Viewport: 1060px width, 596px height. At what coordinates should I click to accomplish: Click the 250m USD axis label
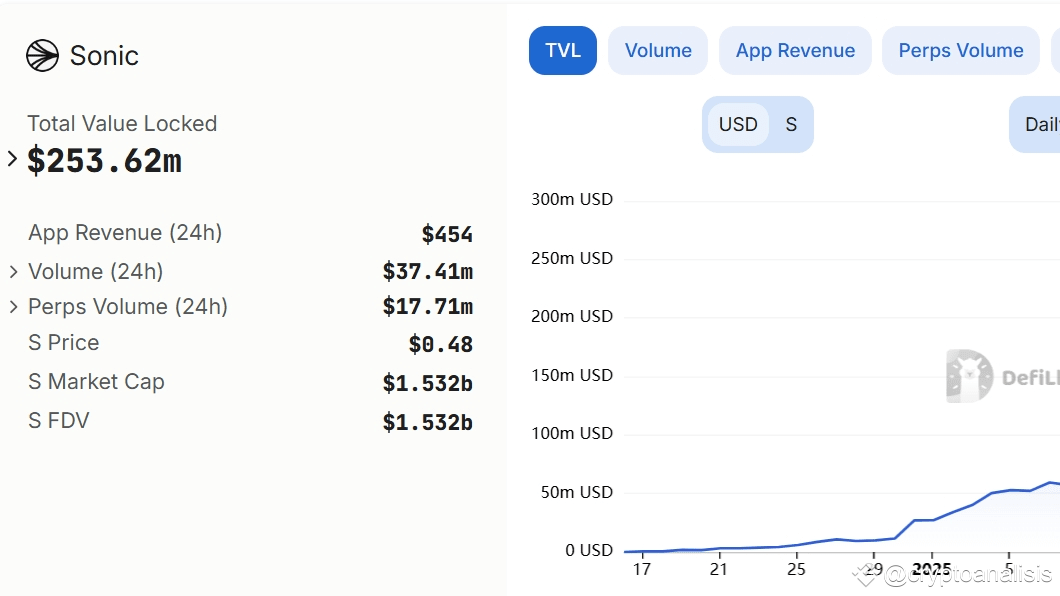(572, 258)
